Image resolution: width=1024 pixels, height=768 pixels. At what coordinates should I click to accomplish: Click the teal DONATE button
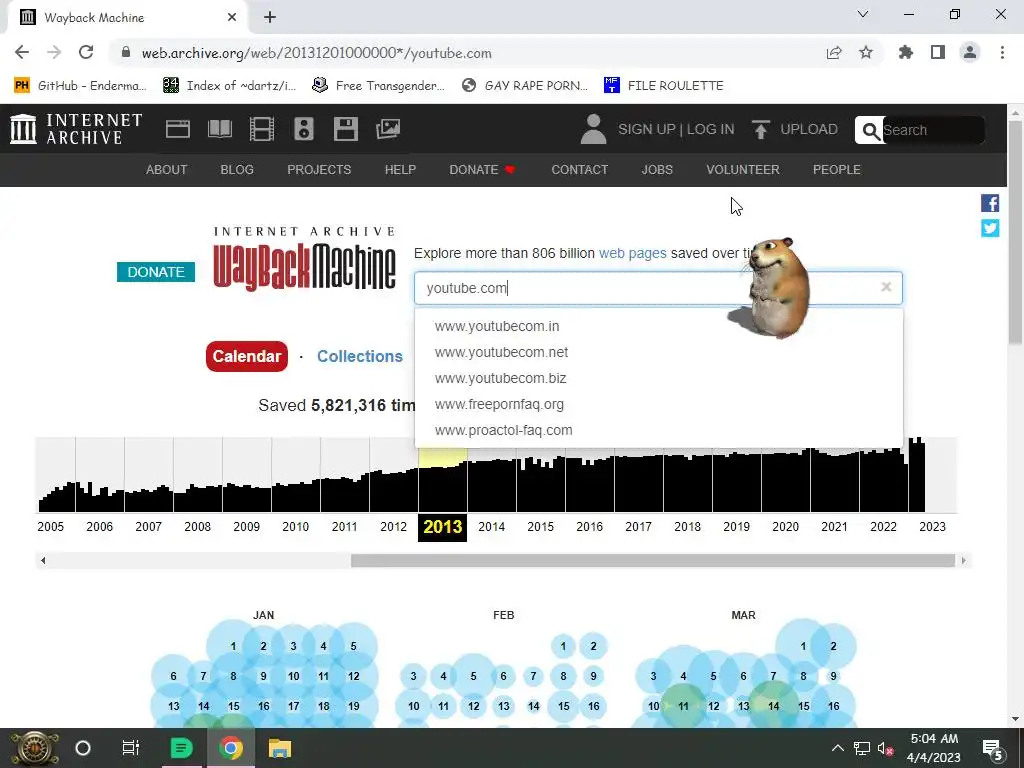(156, 272)
